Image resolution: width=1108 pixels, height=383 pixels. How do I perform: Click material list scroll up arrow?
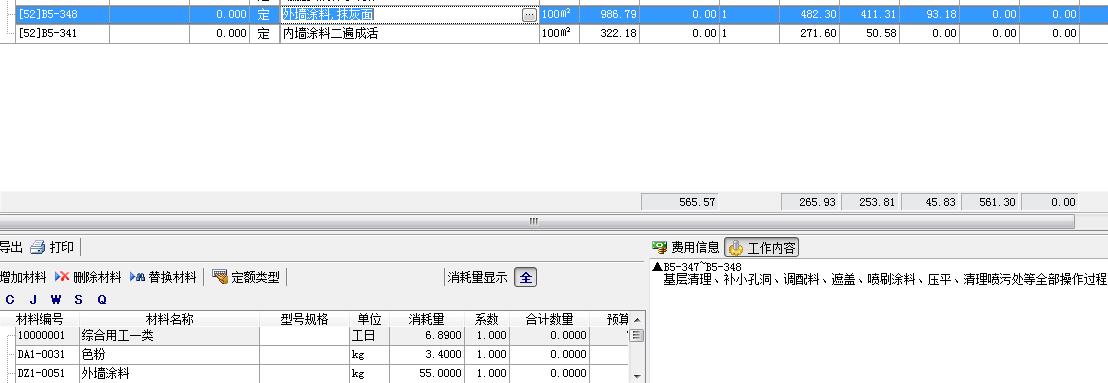tap(637, 319)
